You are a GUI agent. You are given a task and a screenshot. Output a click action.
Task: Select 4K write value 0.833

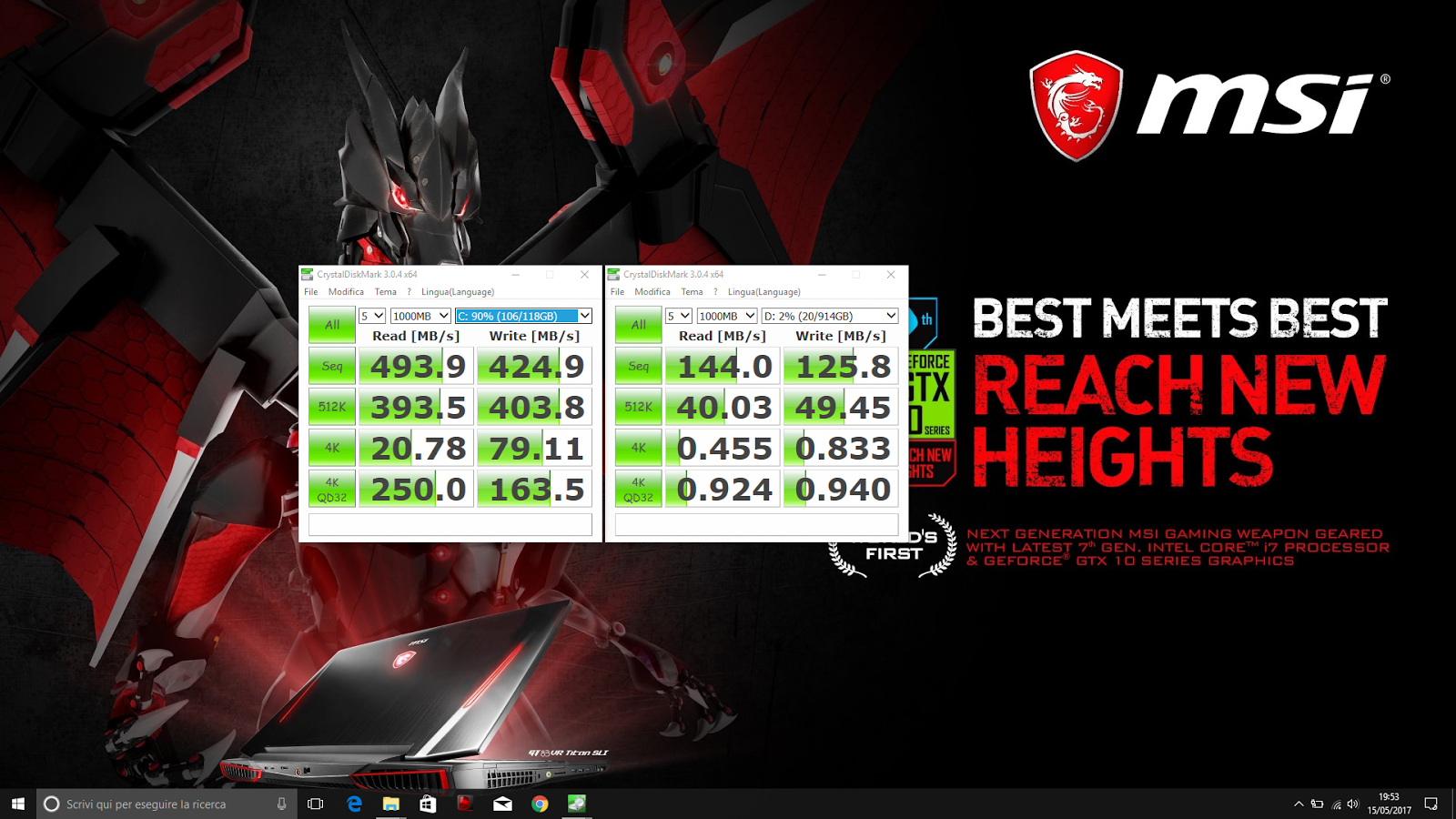[x=842, y=448]
